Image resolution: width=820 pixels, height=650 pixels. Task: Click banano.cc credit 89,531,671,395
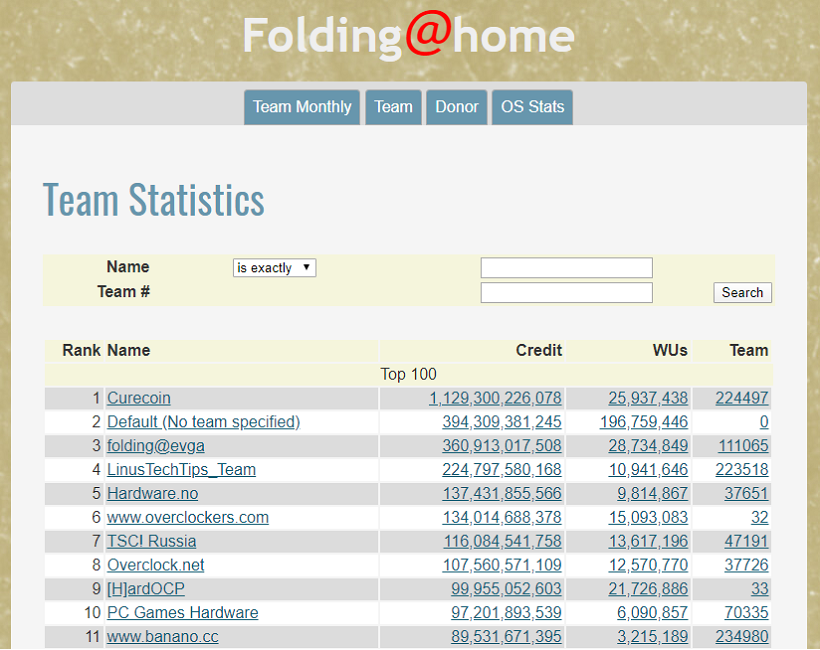[506, 636]
